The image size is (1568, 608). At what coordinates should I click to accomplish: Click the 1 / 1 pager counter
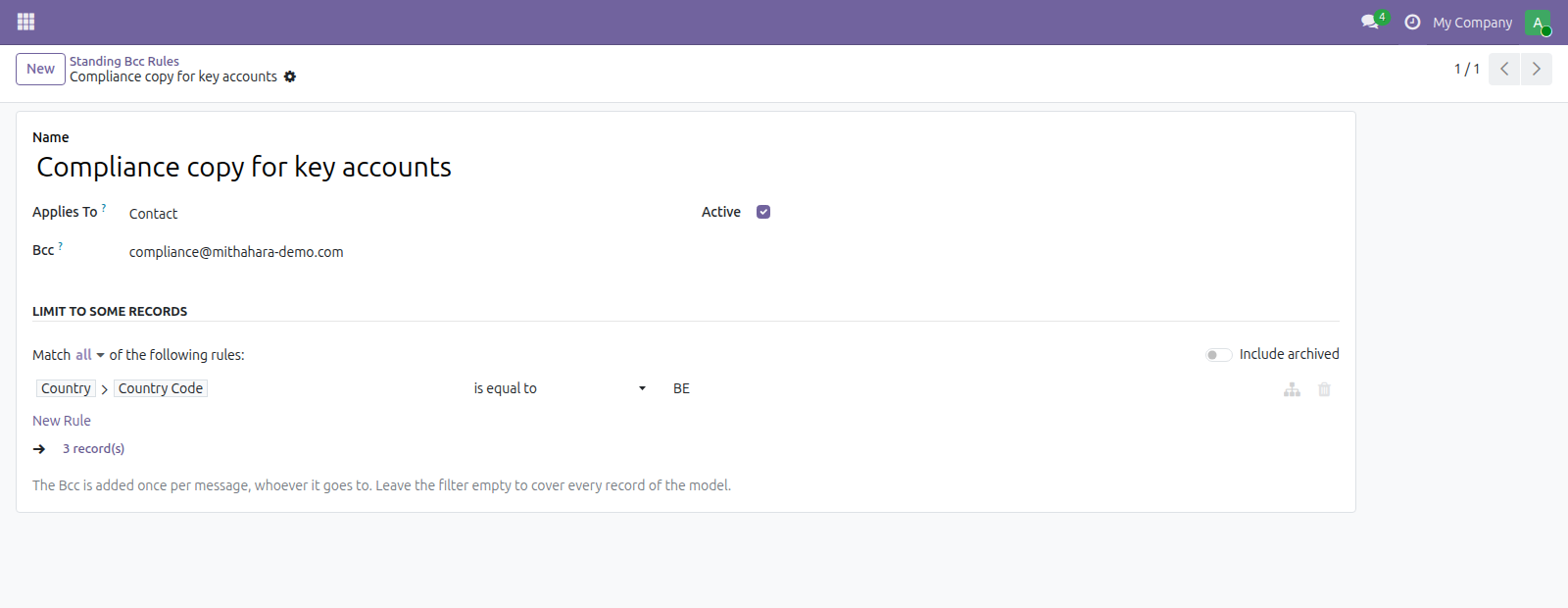point(1467,69)
